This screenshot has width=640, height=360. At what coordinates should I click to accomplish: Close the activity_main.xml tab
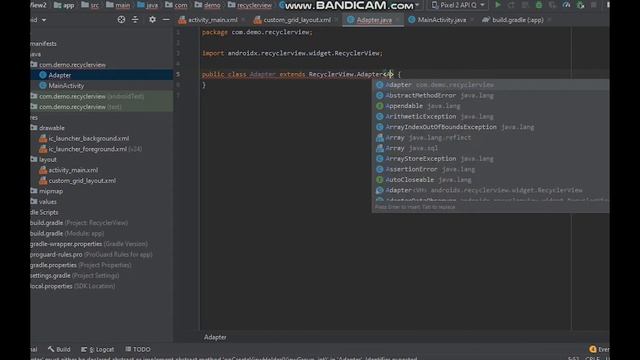(x=243, y=20)
